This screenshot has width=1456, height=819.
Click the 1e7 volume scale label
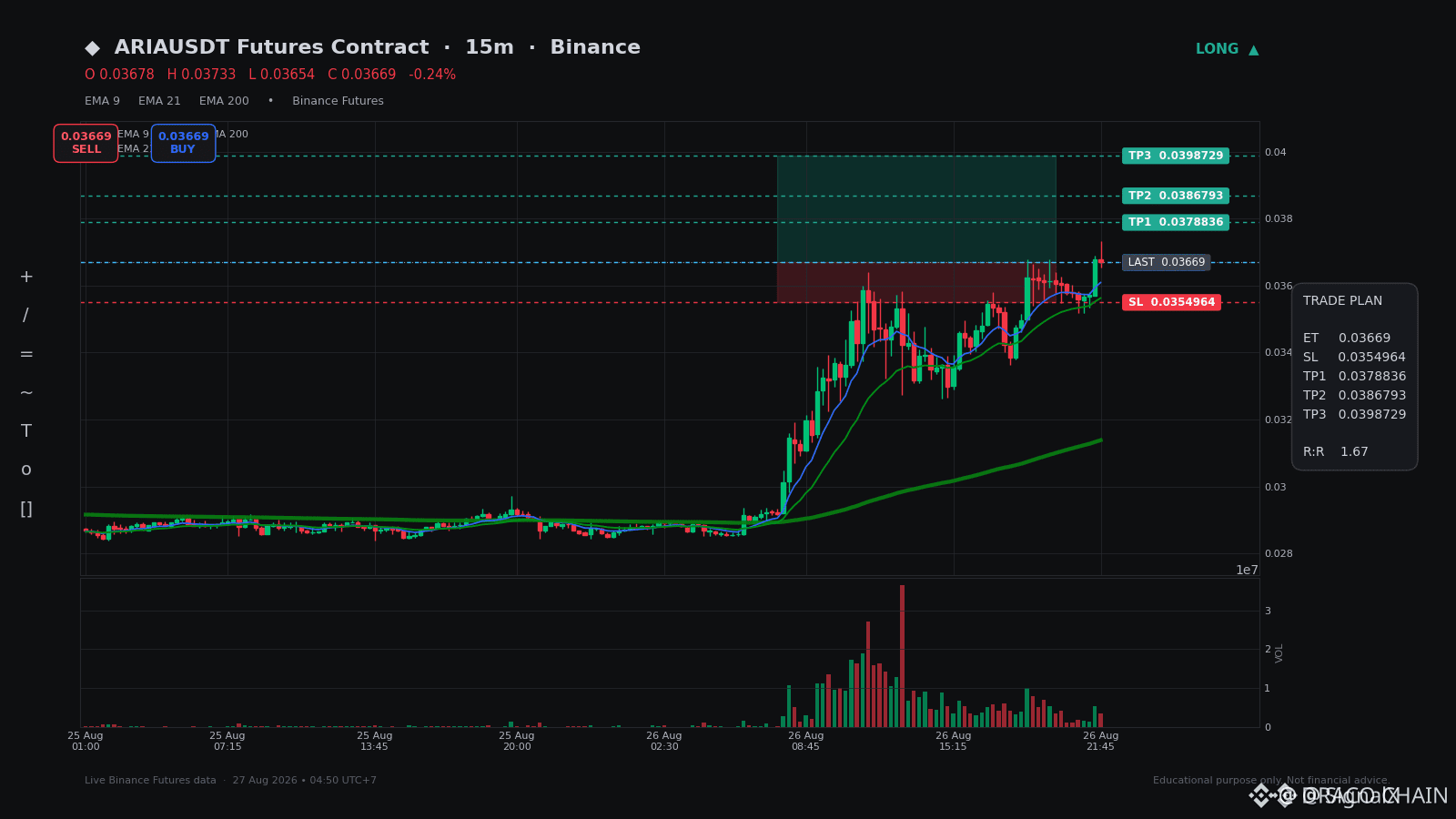(1247, 571)
